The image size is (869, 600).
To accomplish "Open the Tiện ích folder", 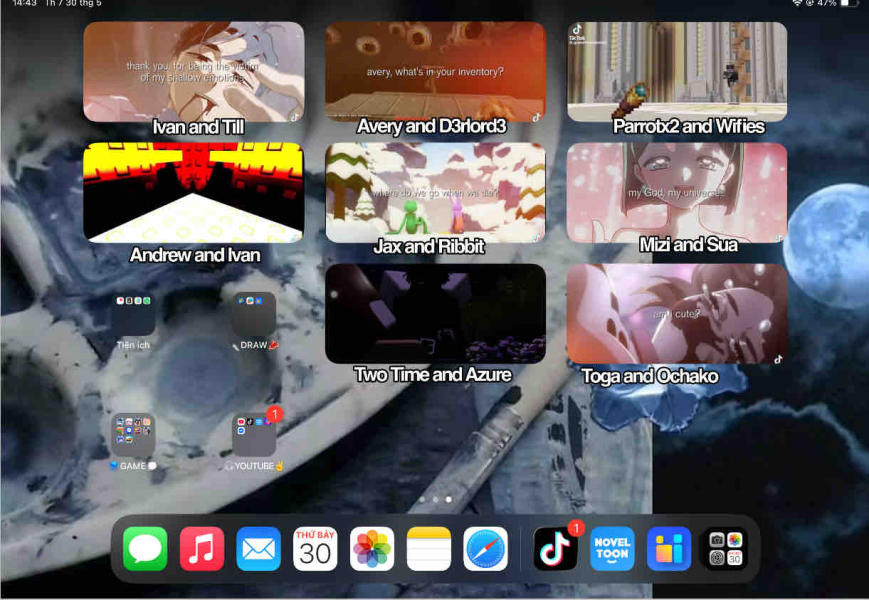I will click(133, 314).
